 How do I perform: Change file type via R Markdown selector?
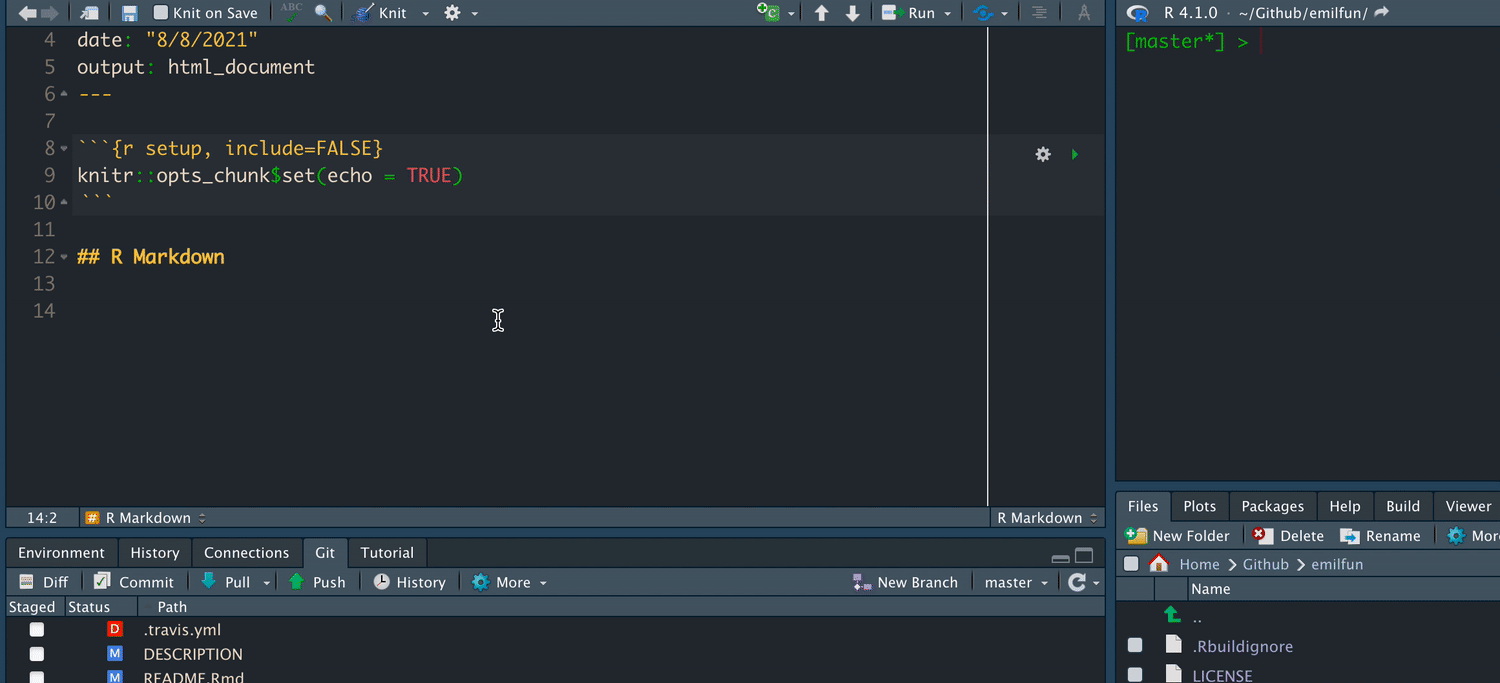point(1047,518)
